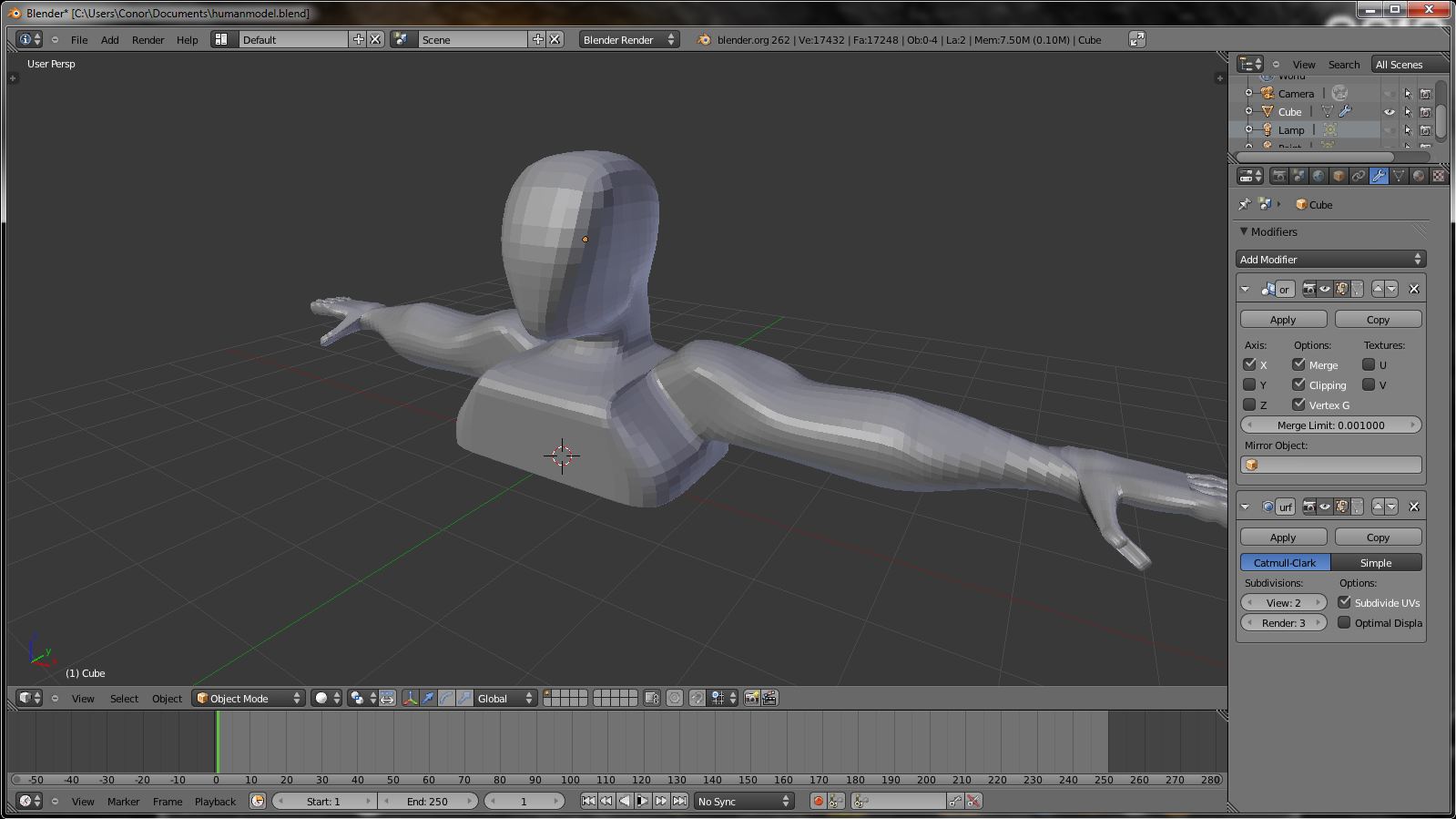Viewport: 1456px width, 819px height.
Task: Jump to the first frame in timeline
Action: (x=588, y=801)
